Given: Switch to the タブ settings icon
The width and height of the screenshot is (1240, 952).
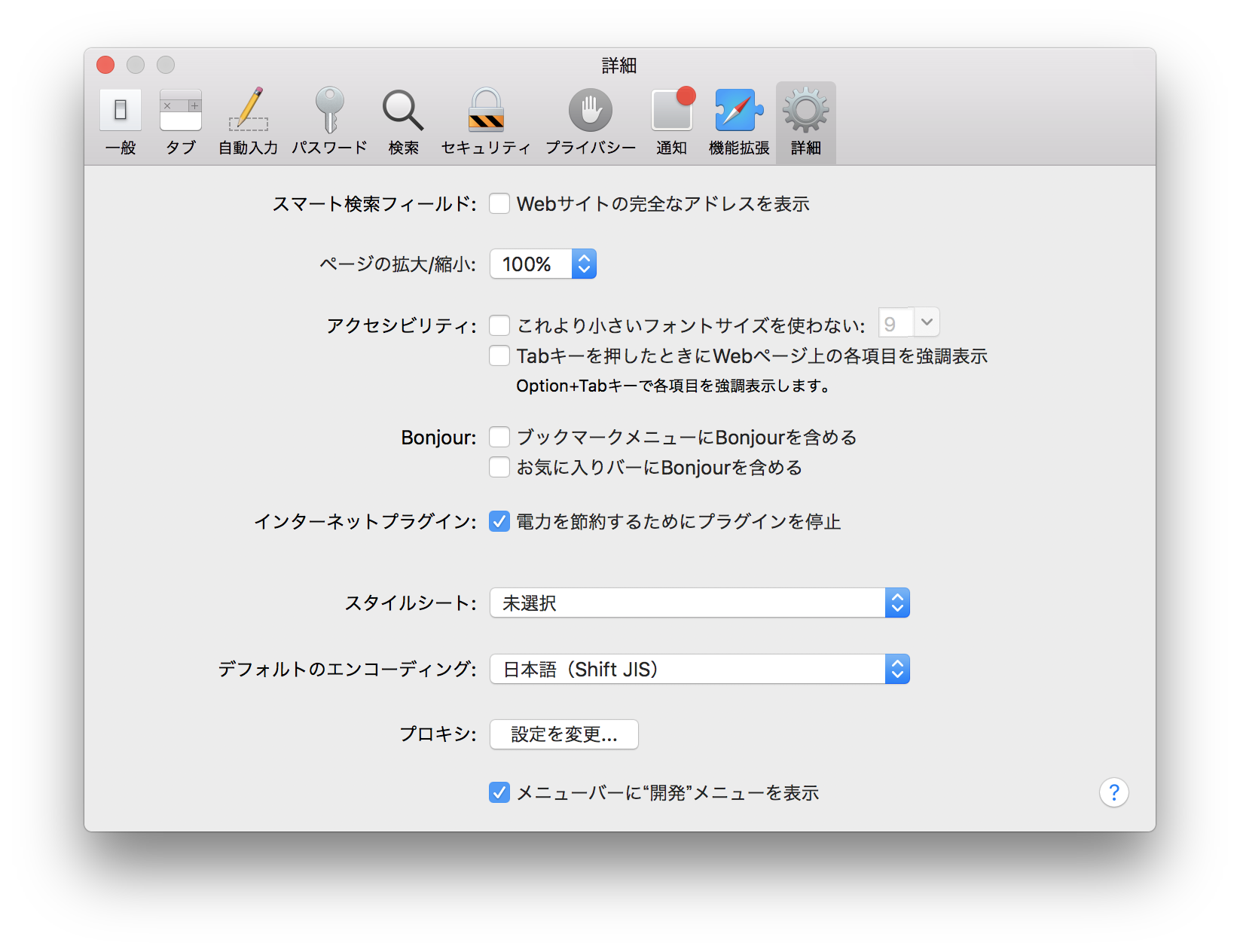Looking at the screenshot, I should click(x=180, y=121).
